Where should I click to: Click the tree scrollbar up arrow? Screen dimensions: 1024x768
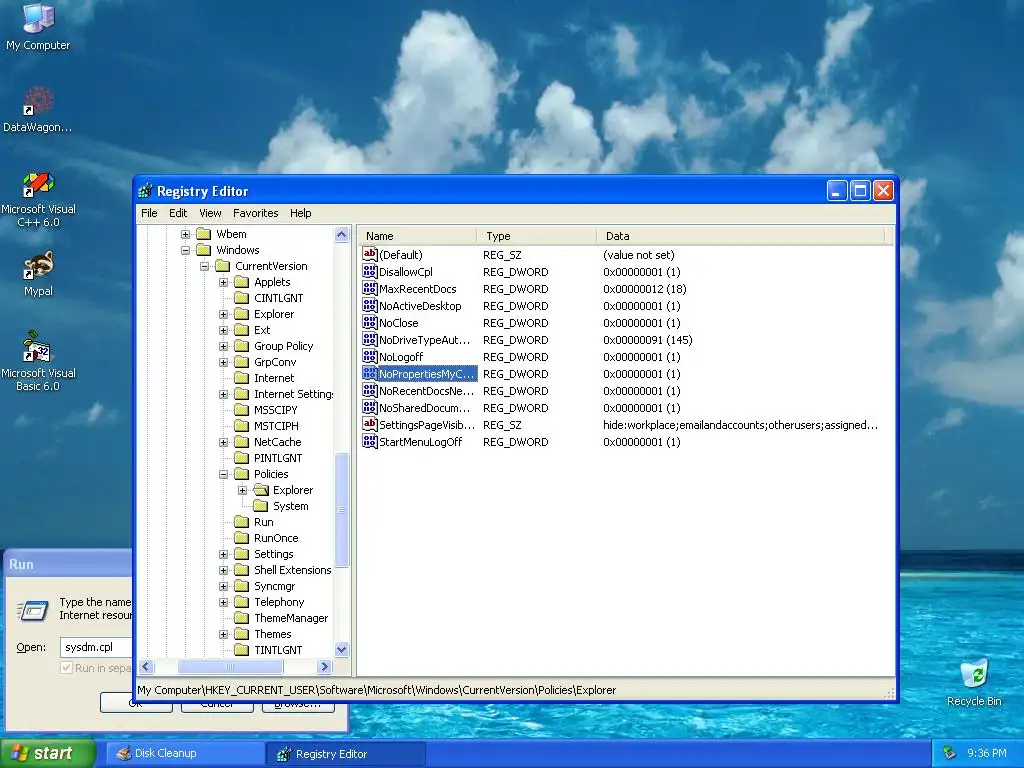(x=342, y=234)
